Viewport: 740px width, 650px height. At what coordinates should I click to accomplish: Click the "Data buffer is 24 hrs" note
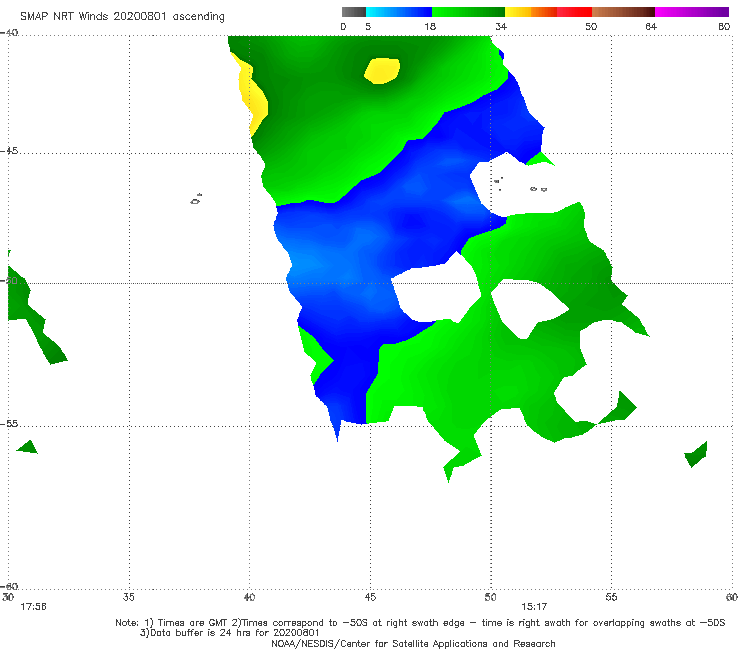(x=229, y=633)
